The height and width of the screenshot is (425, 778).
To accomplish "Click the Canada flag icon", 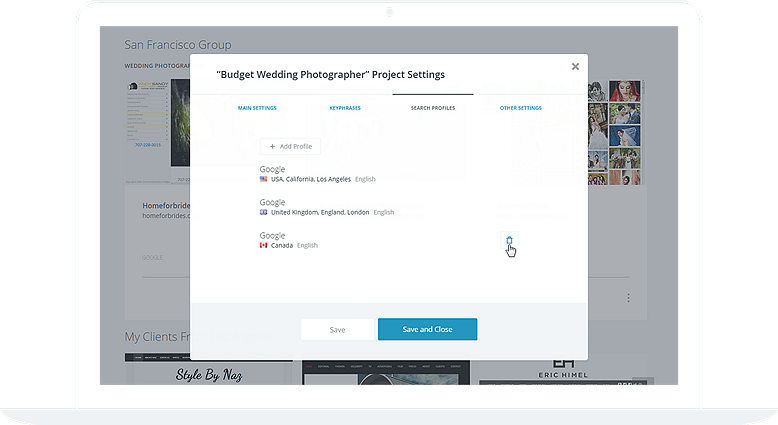I will click(x=263, y=245).
